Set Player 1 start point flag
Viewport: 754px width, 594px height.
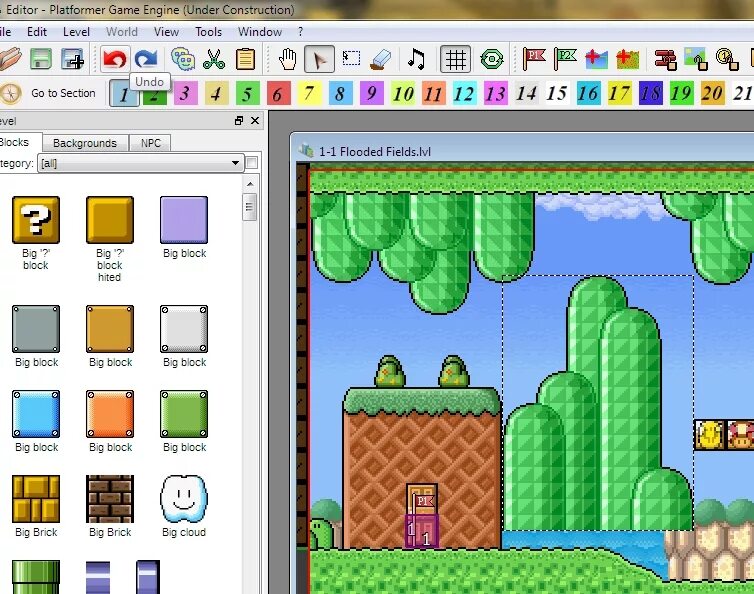(534, 59)
